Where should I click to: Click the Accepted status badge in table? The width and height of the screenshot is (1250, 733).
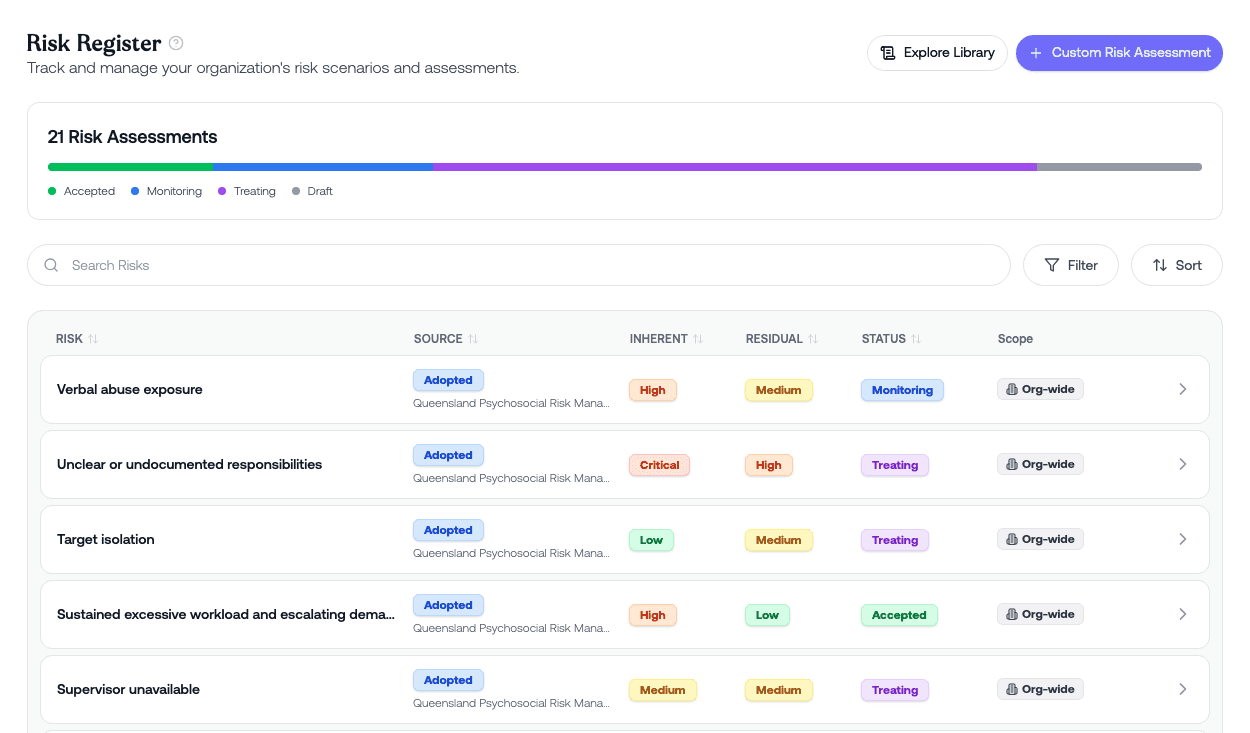[x=899, y=615]
